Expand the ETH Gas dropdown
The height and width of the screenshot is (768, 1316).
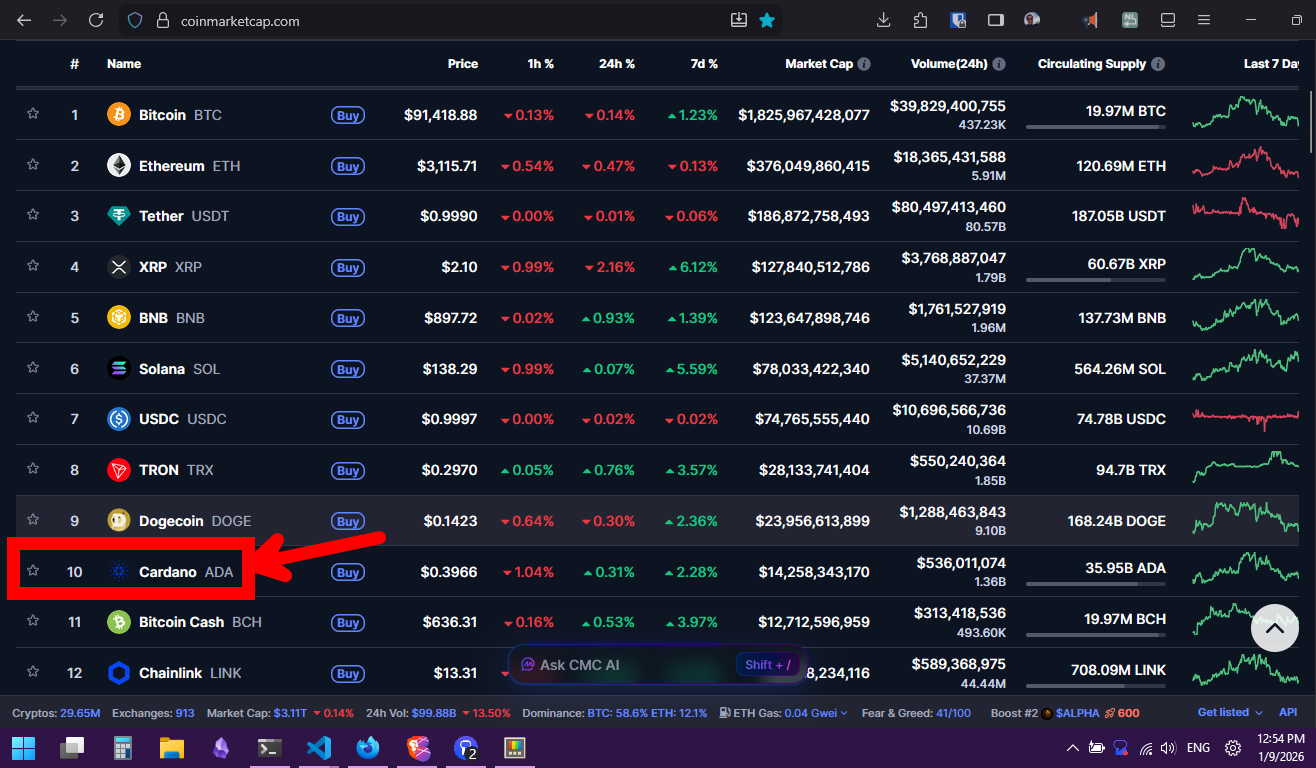[844, 713]
